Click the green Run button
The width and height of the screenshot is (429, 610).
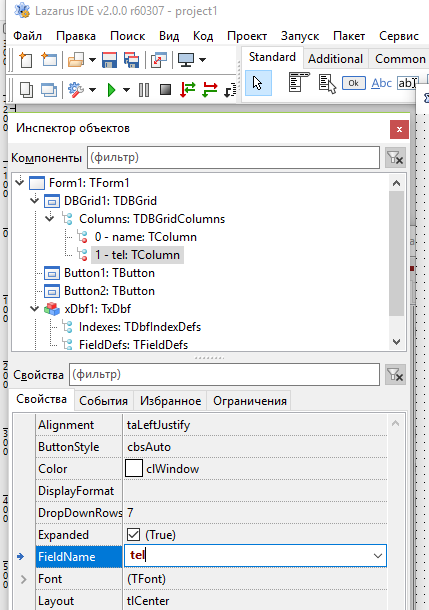[112, 90]
